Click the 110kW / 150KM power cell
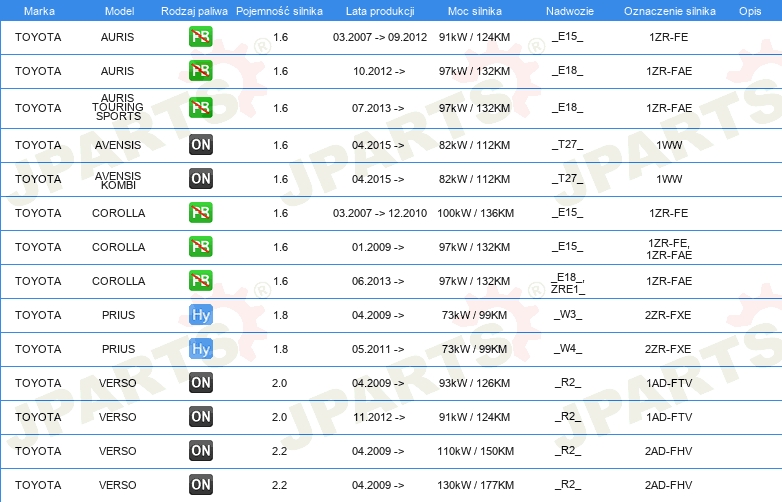Viewport: 782px width, 502px height. point(475,451)
